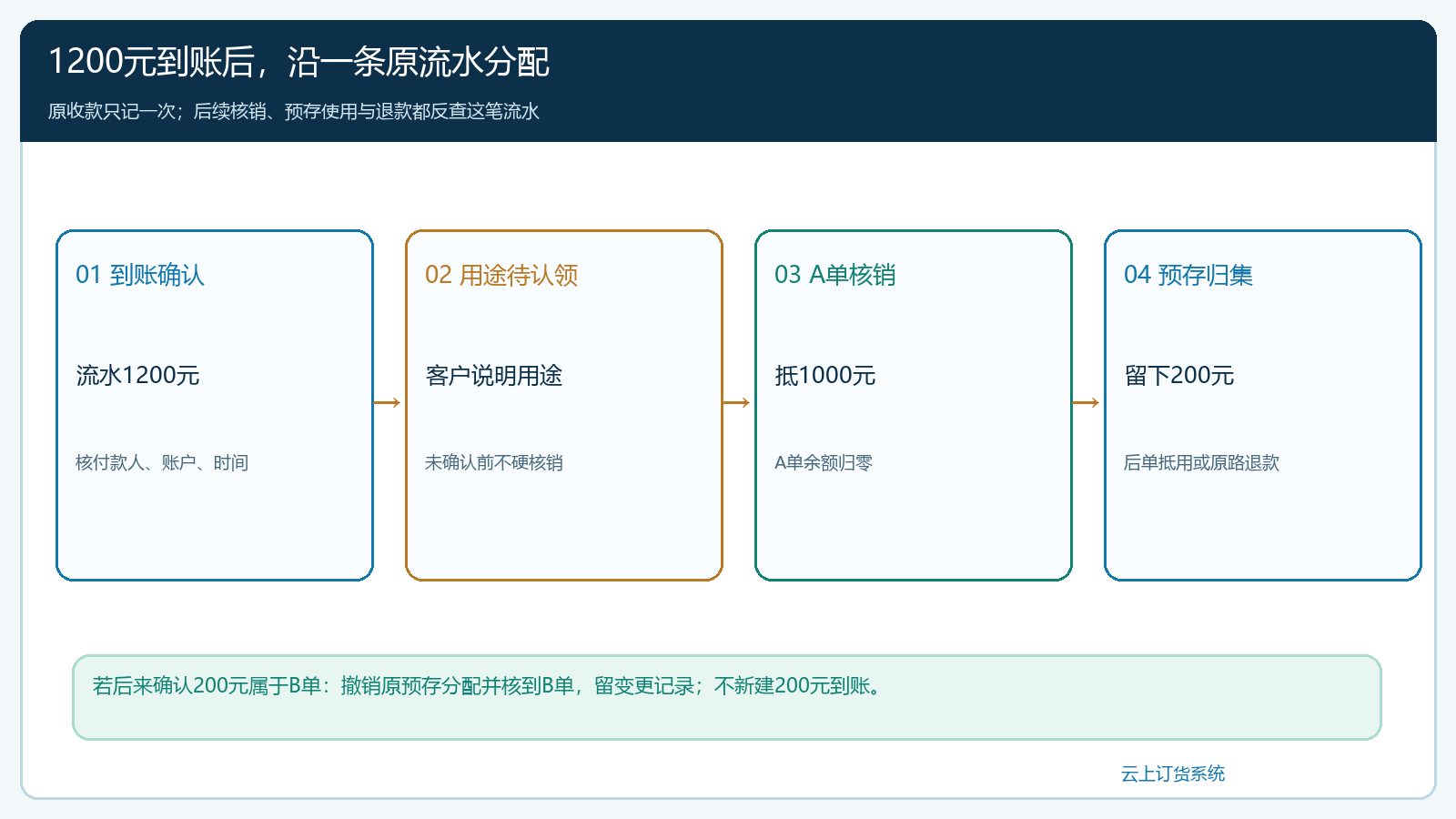This screenshot has width=1456, height=819.
Task: Click the "流水1200元" text
Action: pos(137,375)
